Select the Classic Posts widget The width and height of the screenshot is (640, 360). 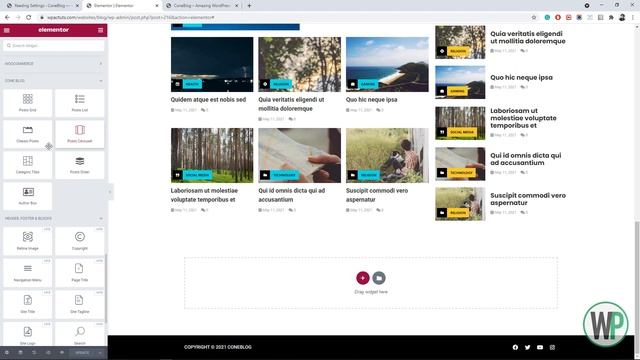point(28,134)
